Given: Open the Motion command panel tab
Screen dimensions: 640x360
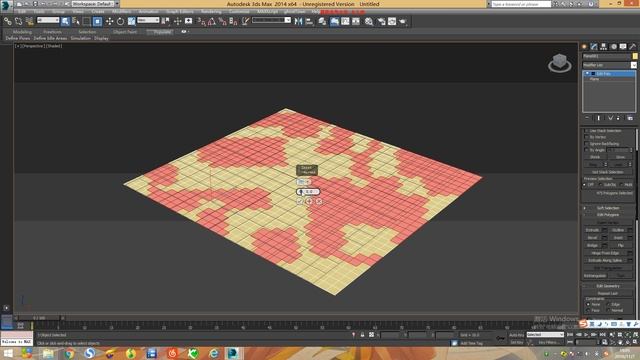Looking at the screenshot, I should [613, 47].
